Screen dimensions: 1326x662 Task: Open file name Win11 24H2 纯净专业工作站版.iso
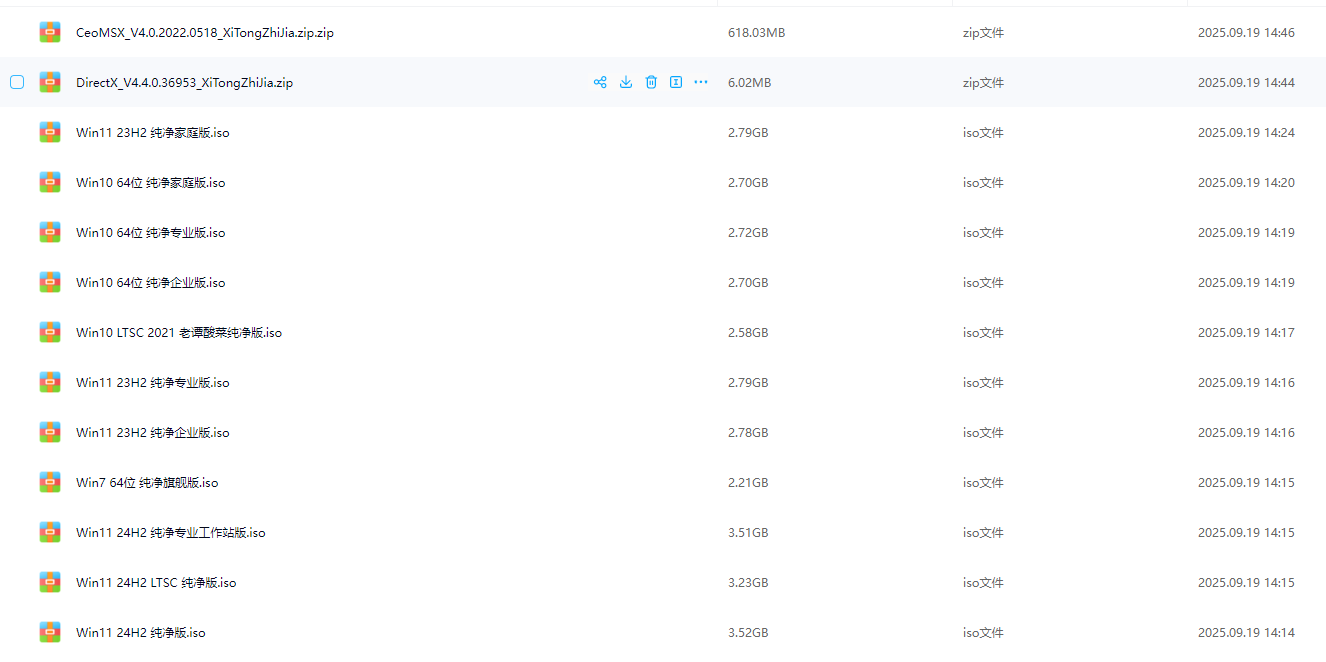pos(171,532)
